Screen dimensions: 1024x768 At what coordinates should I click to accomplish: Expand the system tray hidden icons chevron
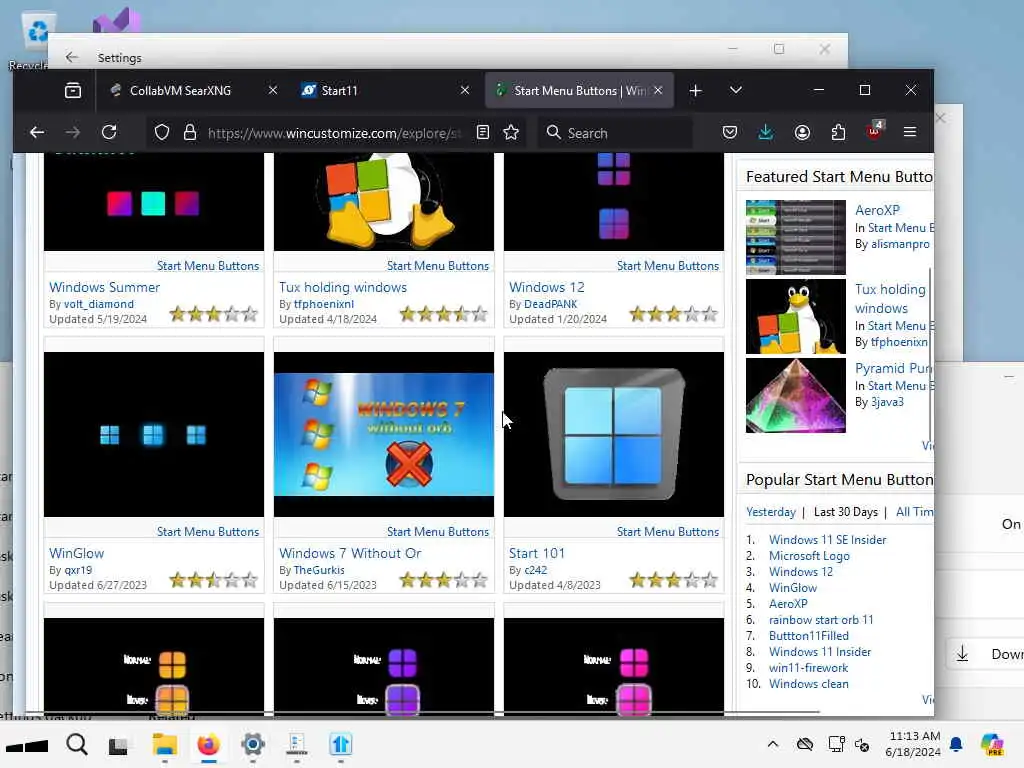[x=773, y=744]
